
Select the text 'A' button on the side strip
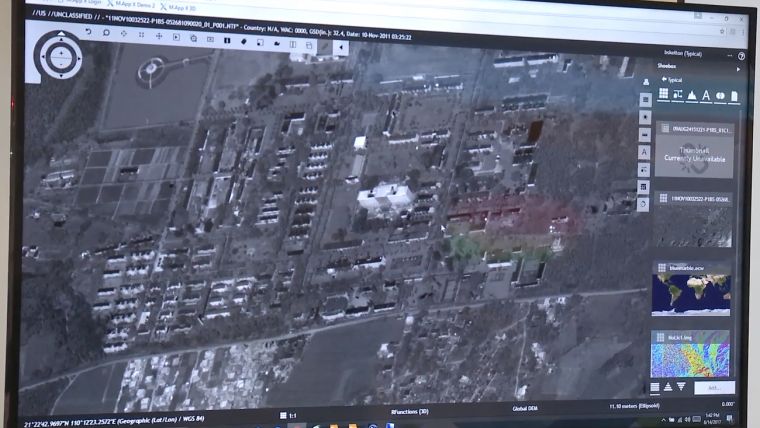[x=644, y=152]
